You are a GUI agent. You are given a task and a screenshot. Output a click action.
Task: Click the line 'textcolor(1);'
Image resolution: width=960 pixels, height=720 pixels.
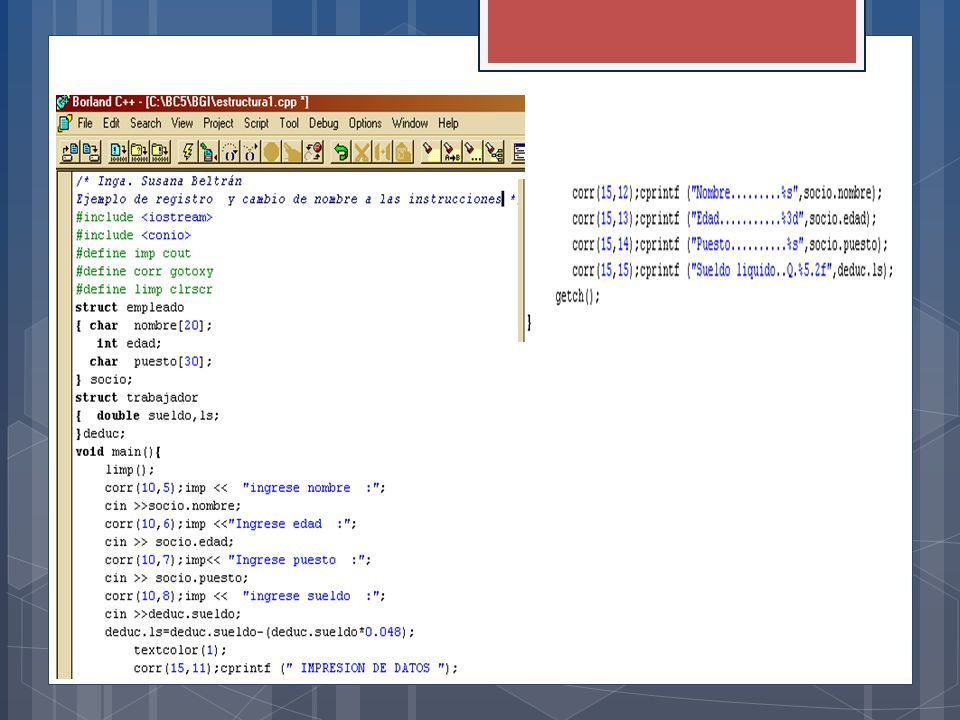180,650
